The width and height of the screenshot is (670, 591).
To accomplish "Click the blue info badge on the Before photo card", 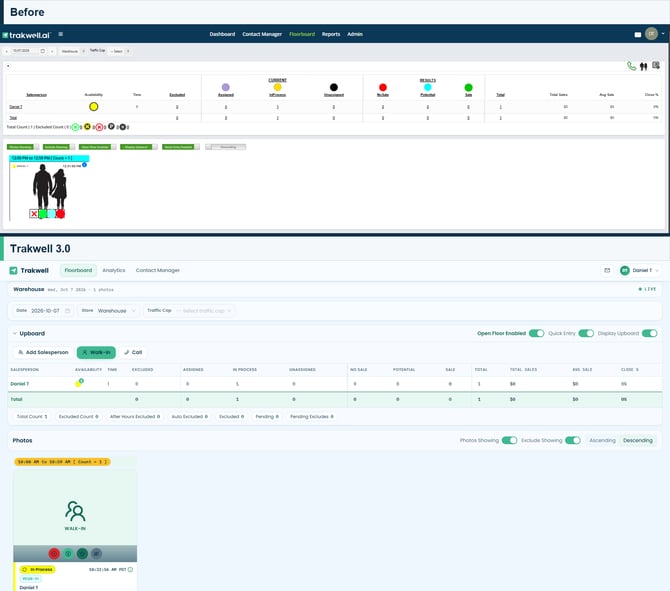I will point(85,165).
